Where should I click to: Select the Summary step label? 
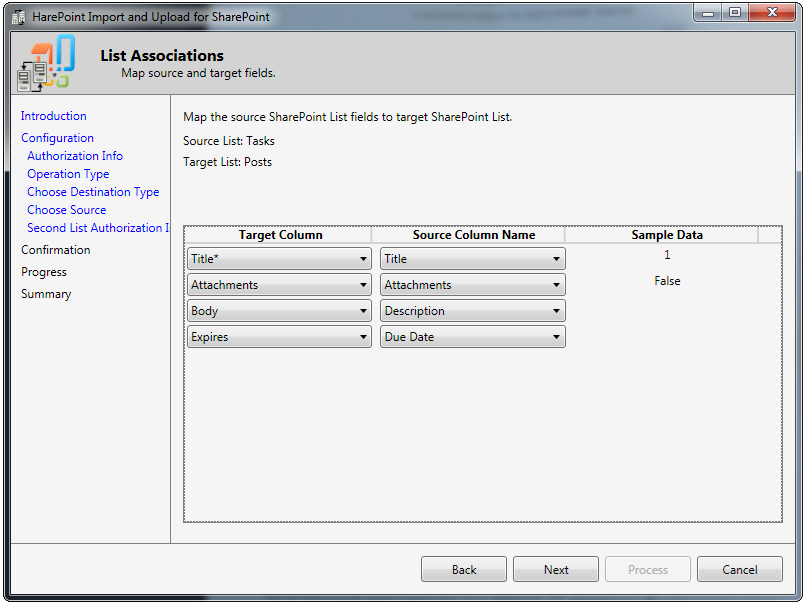point(46,294)
